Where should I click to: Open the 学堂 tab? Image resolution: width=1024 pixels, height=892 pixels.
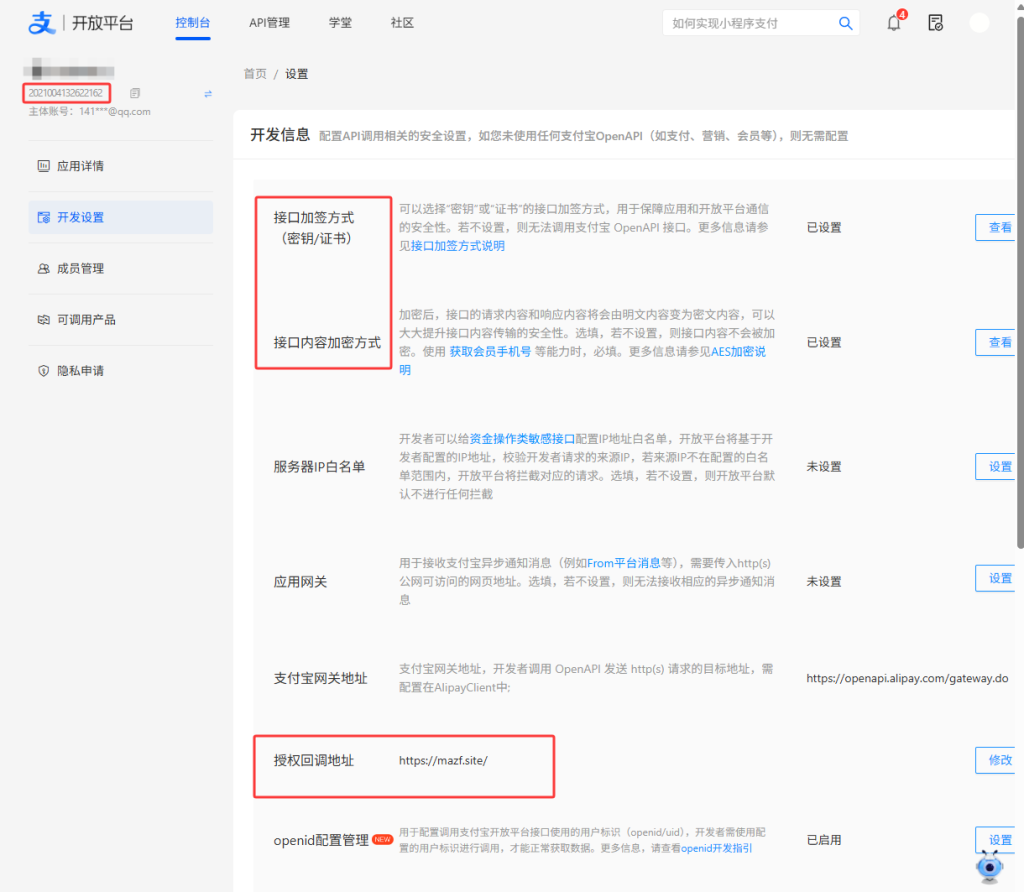[340, 23]
